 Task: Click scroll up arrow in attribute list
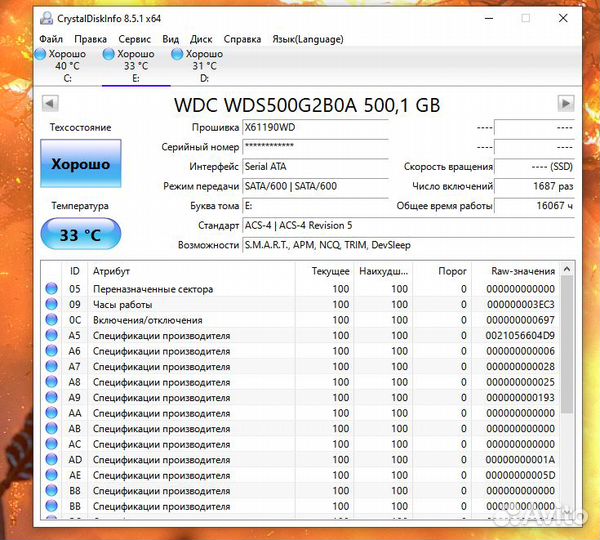[567, 269]
